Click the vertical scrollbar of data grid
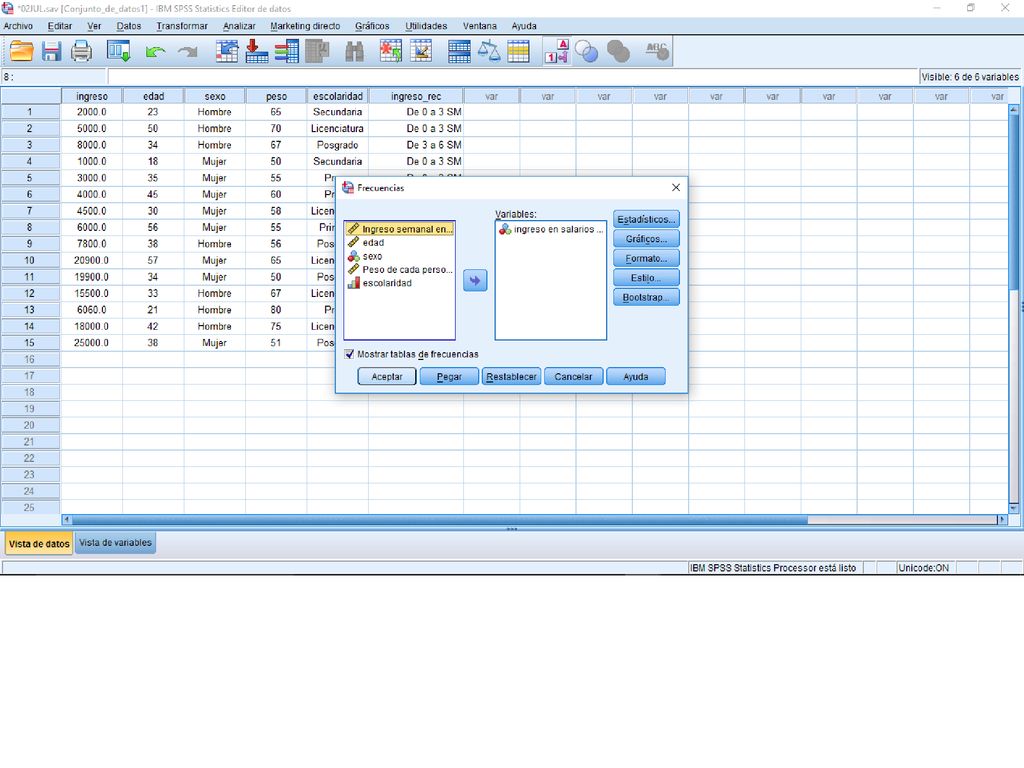The width and height of the screenshot is (1024, 768). point(1014,308)
